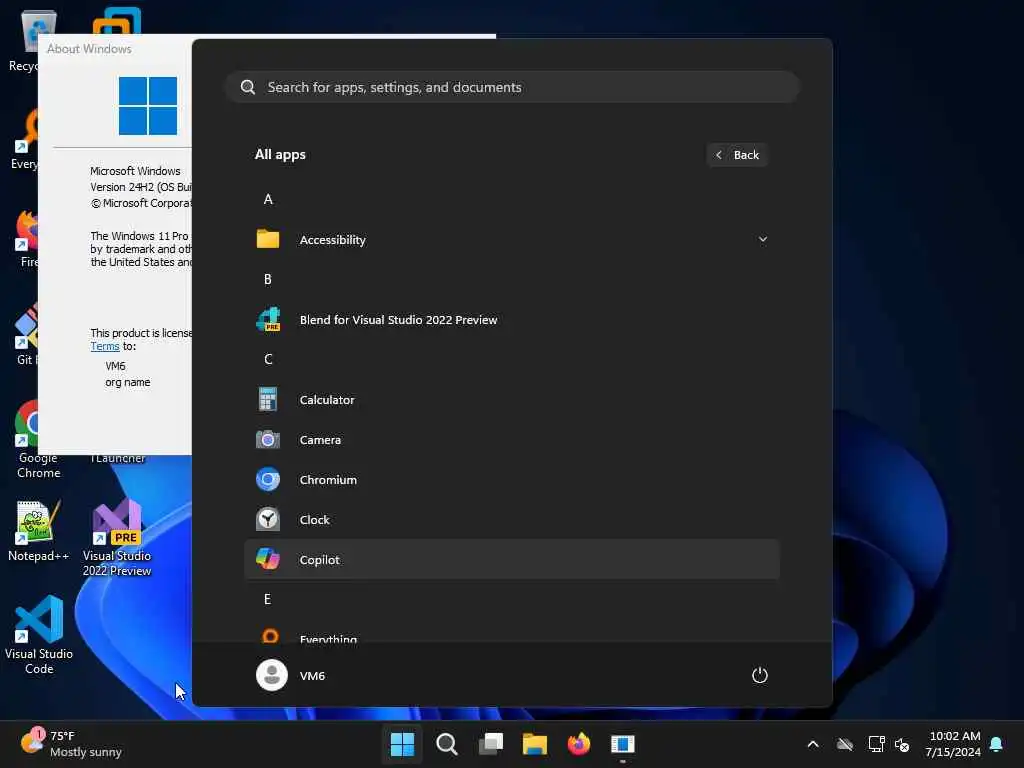Screen dimensions: 1024x768
Task: Open Everything from the app list
Action: 511,637
